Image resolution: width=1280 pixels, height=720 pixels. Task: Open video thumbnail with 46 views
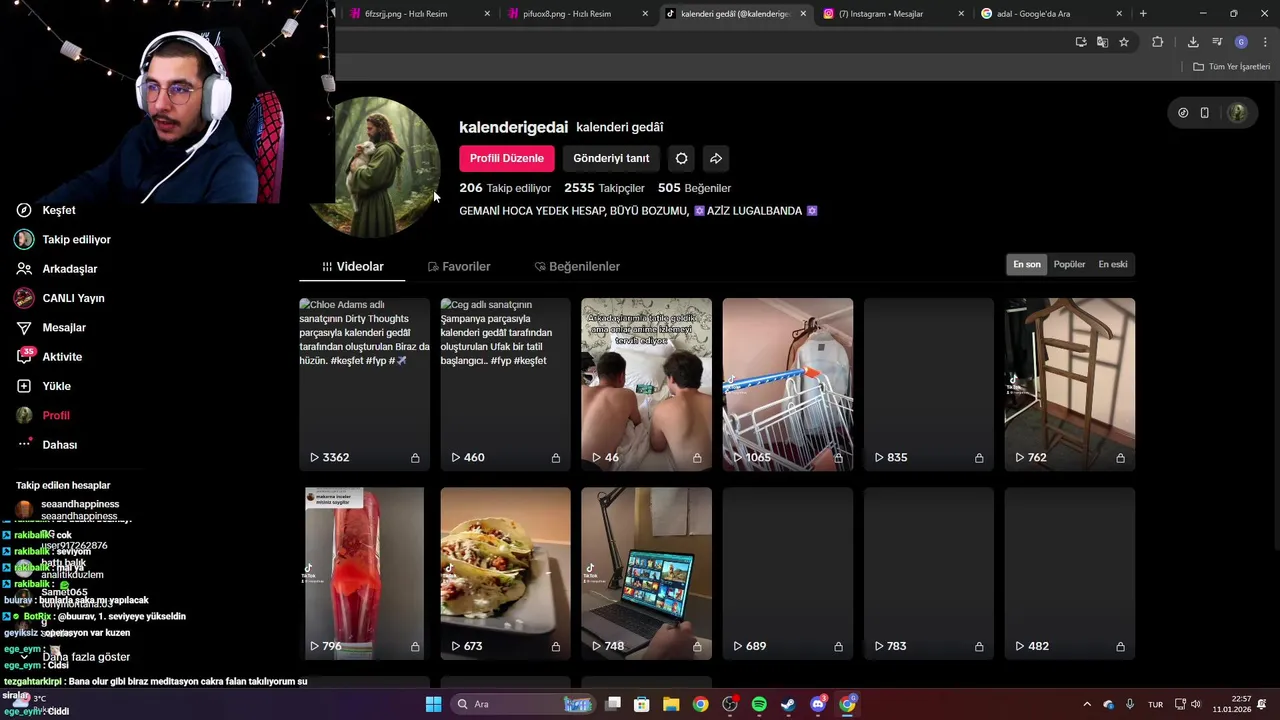(647, 384)
